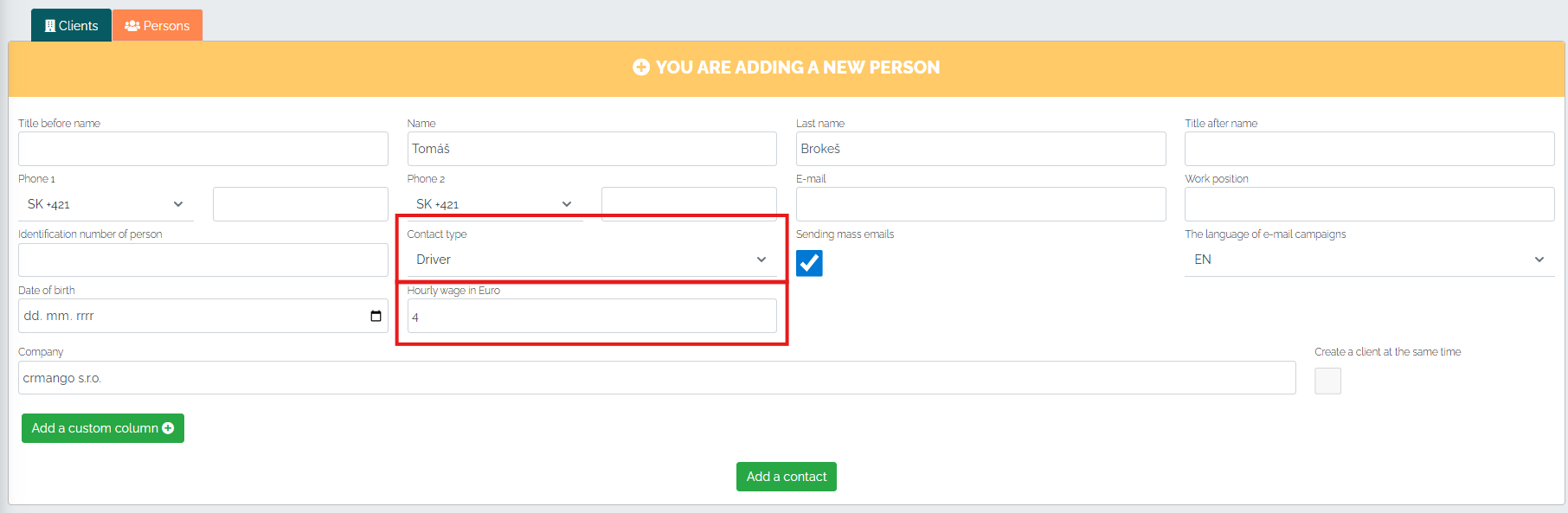Click the building icon on Clients tab
1568x513 pixels.
tap(50, 26)
